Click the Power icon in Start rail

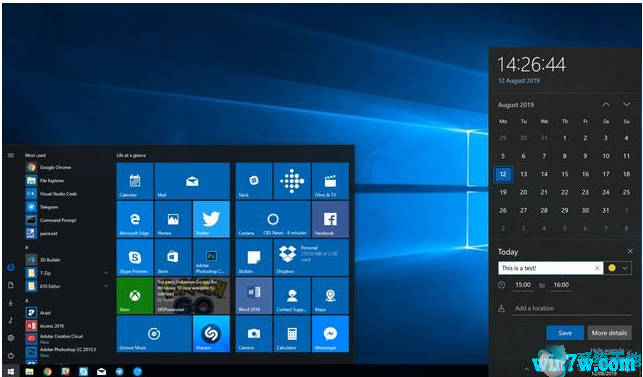11,356
